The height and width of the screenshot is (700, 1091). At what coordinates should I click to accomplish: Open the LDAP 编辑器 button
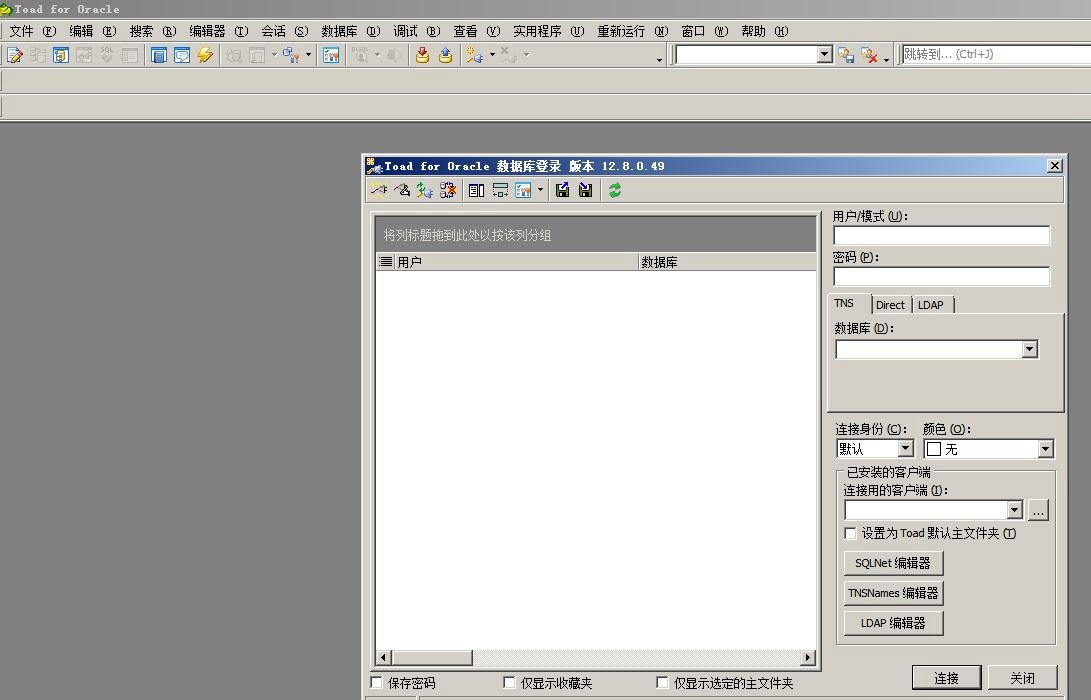click(893, 623)
